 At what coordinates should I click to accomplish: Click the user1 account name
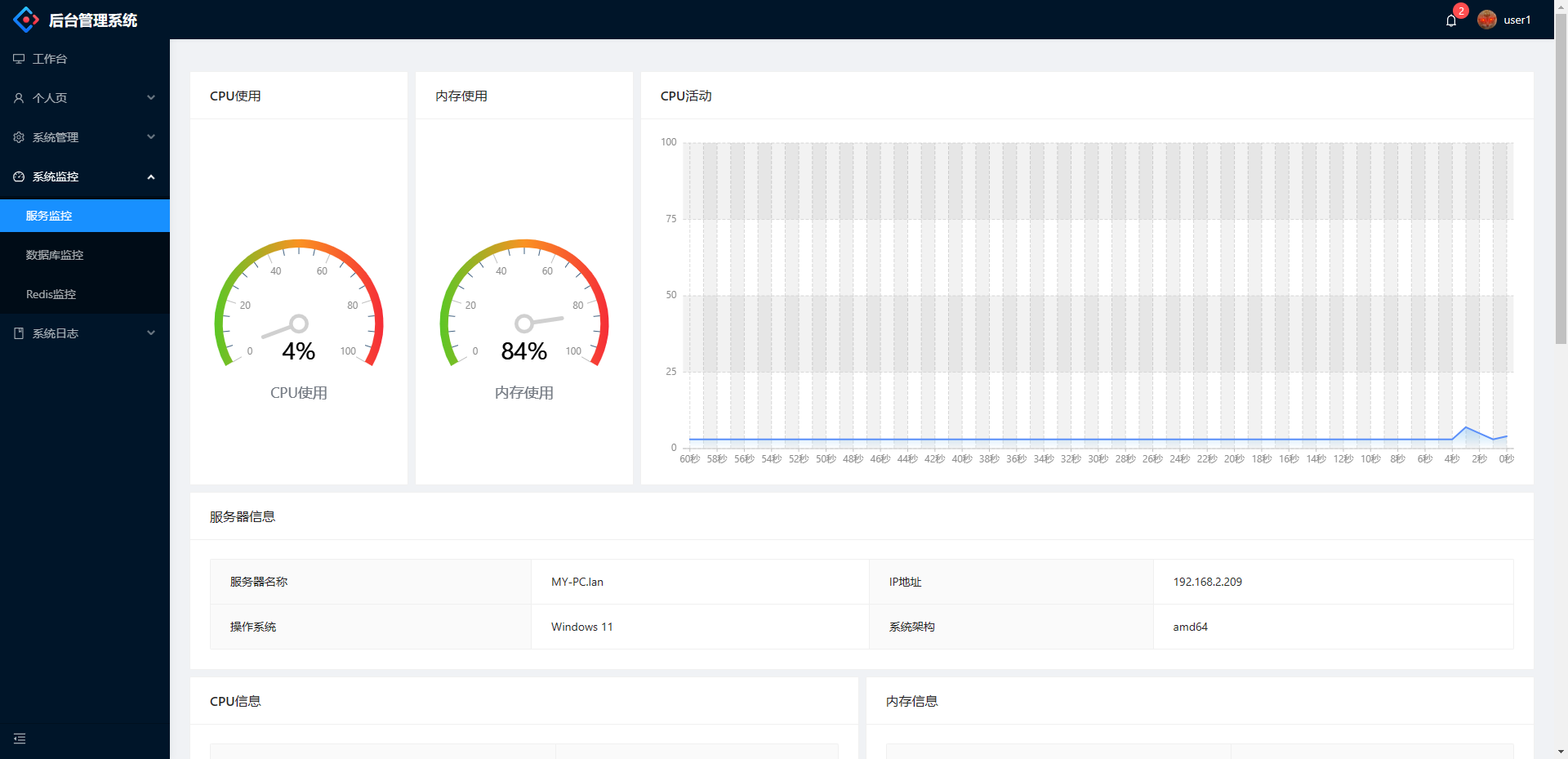[x=1517, y=19]
